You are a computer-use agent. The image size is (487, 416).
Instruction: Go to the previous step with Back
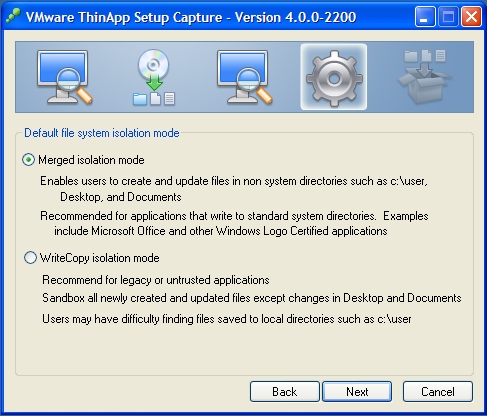click(x=285, y=392)
